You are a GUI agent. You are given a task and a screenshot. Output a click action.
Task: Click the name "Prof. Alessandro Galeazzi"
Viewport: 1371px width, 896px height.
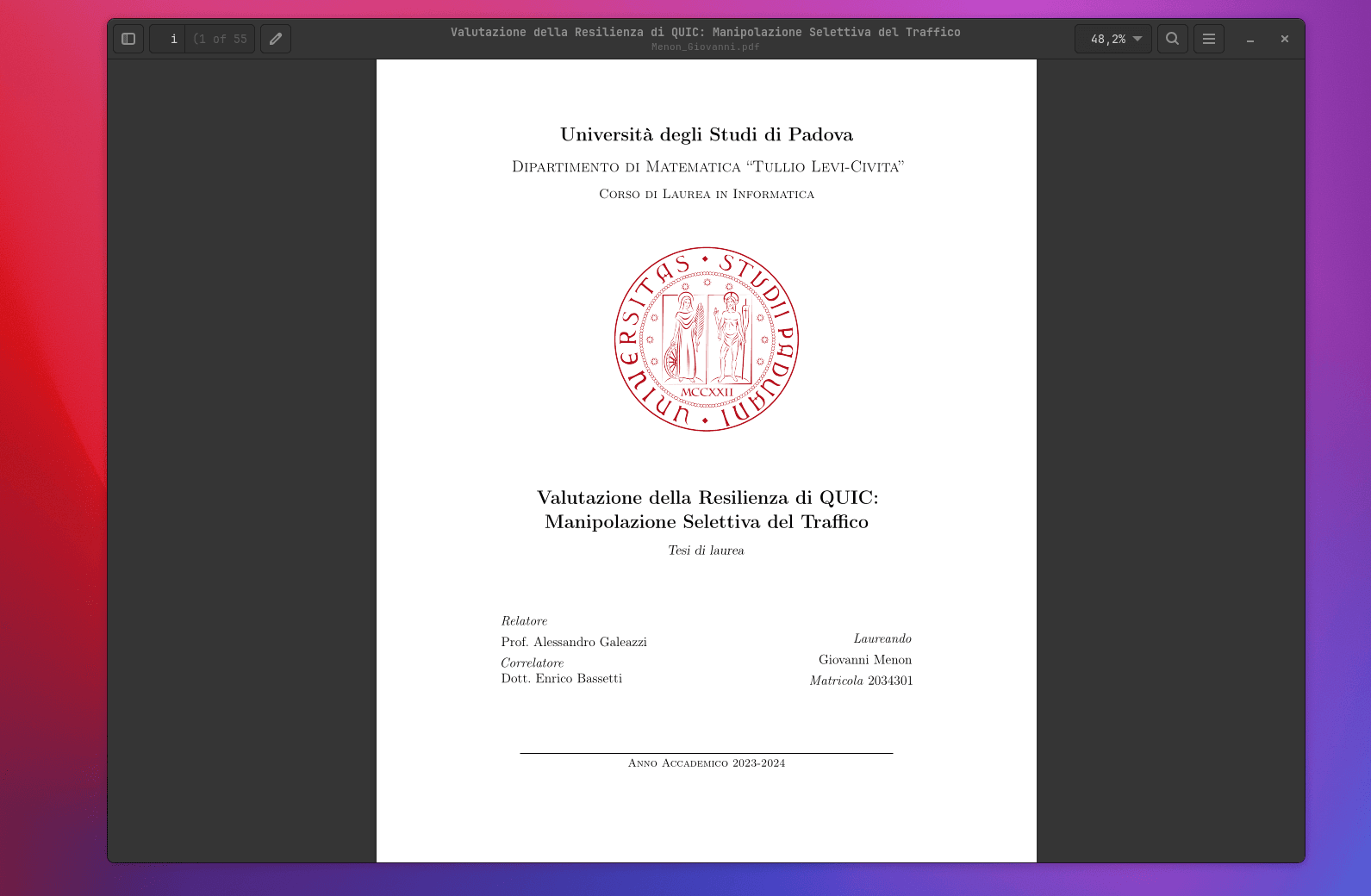574,642
